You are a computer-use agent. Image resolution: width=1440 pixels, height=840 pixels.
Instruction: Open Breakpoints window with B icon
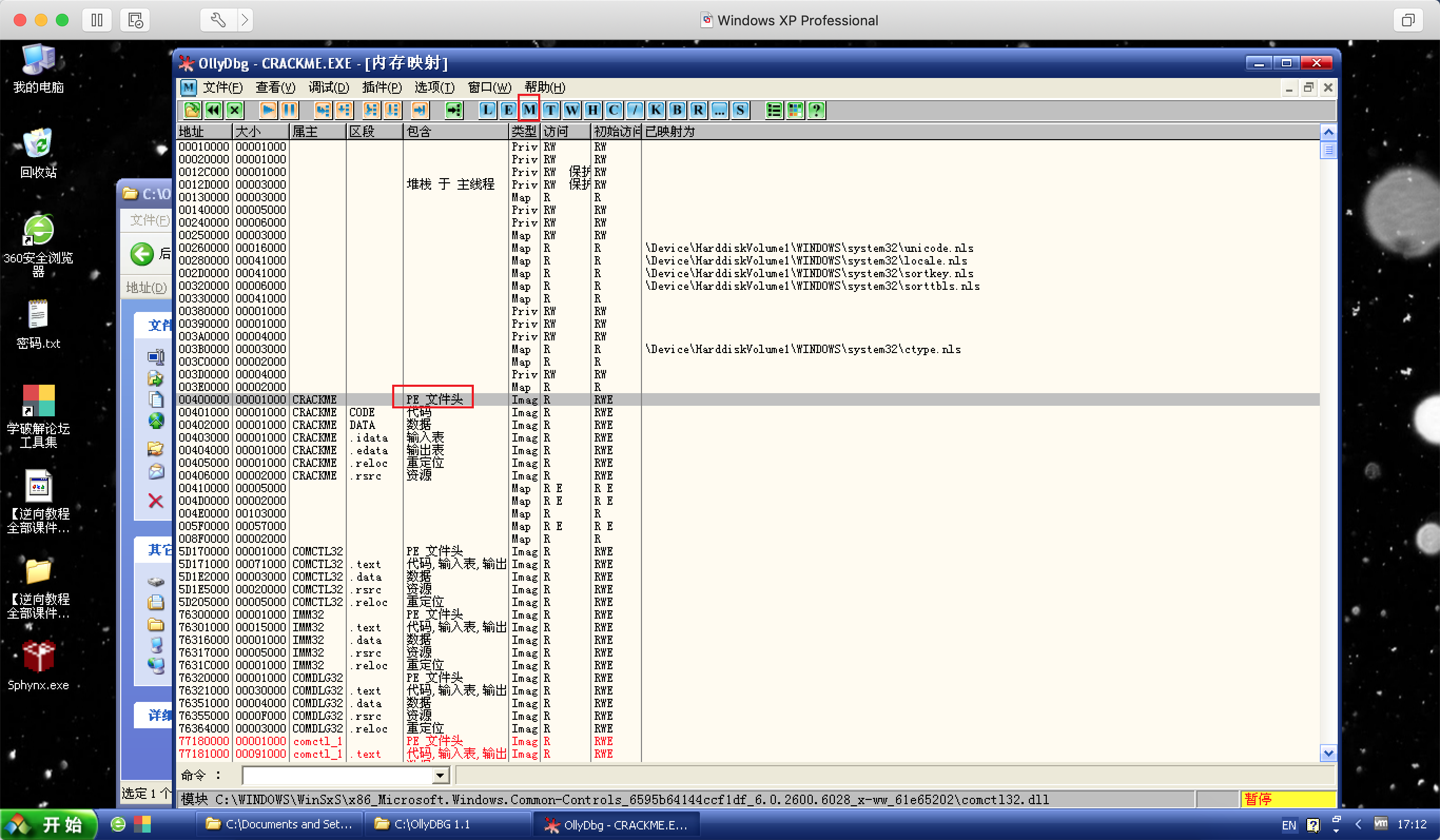[x=677, y=110]
